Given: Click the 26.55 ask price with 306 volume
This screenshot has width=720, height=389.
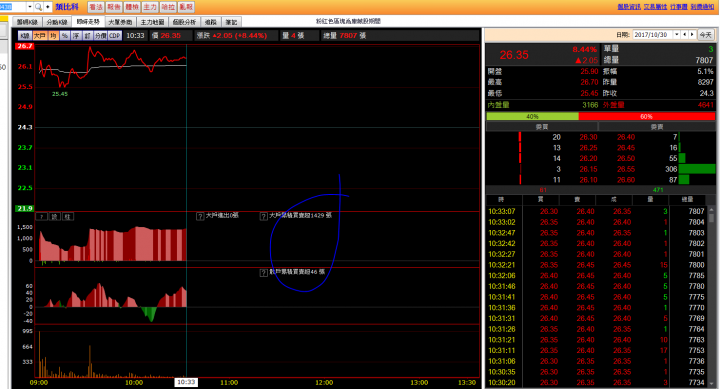Looking at the screenshot, I should (x=626, y=169).
